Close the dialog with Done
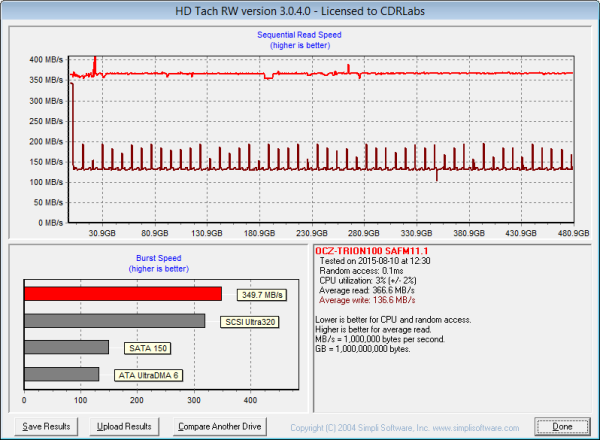This screenshot has width=600, height=440. point(562,426)
